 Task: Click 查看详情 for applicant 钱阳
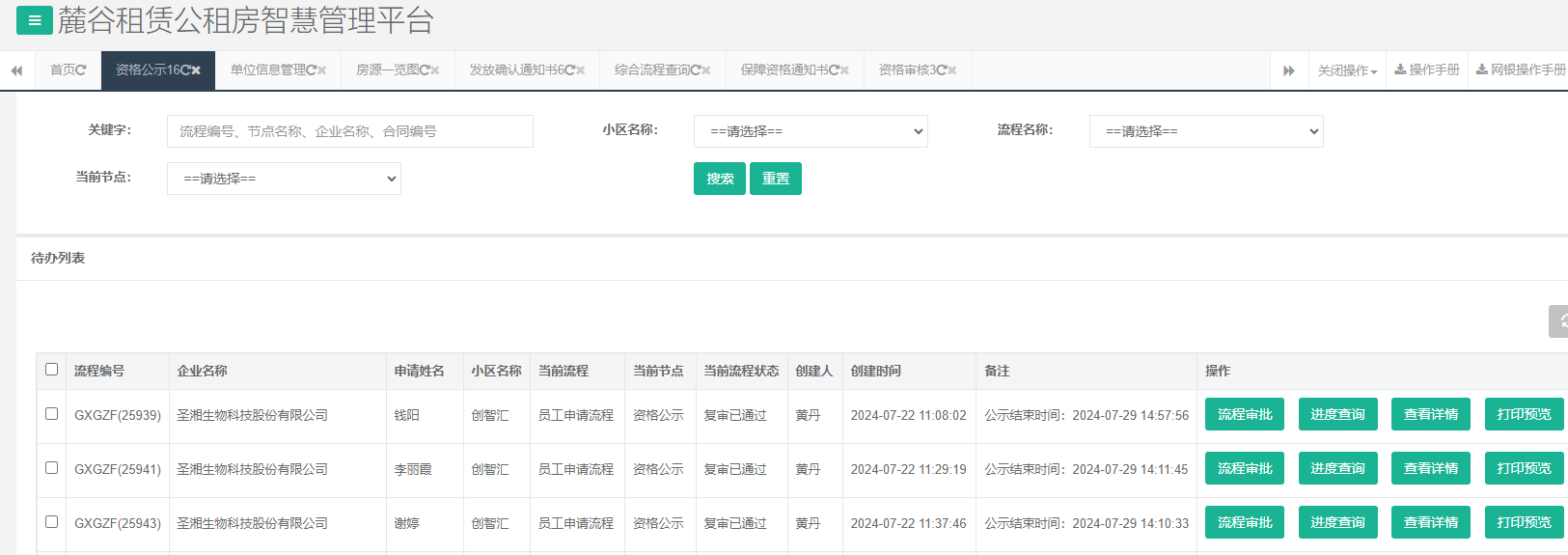(x=1431, y=414)
